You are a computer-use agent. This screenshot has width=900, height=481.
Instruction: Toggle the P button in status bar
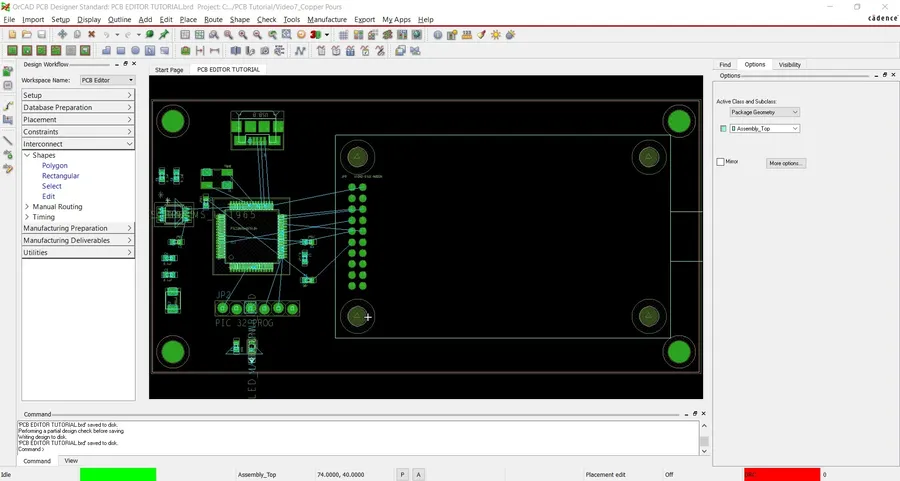pos(402,475)
